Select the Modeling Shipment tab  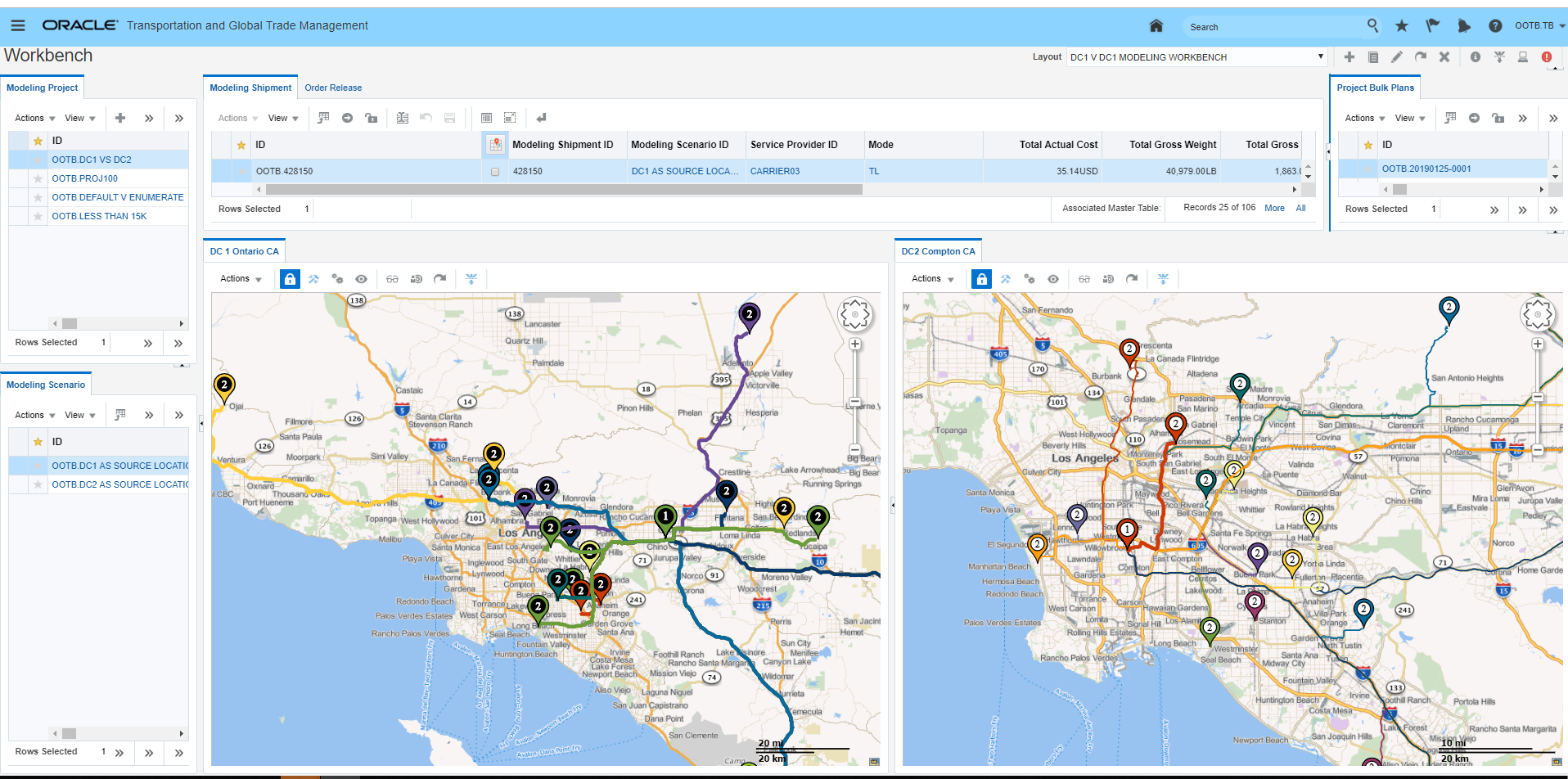point(250,88)
